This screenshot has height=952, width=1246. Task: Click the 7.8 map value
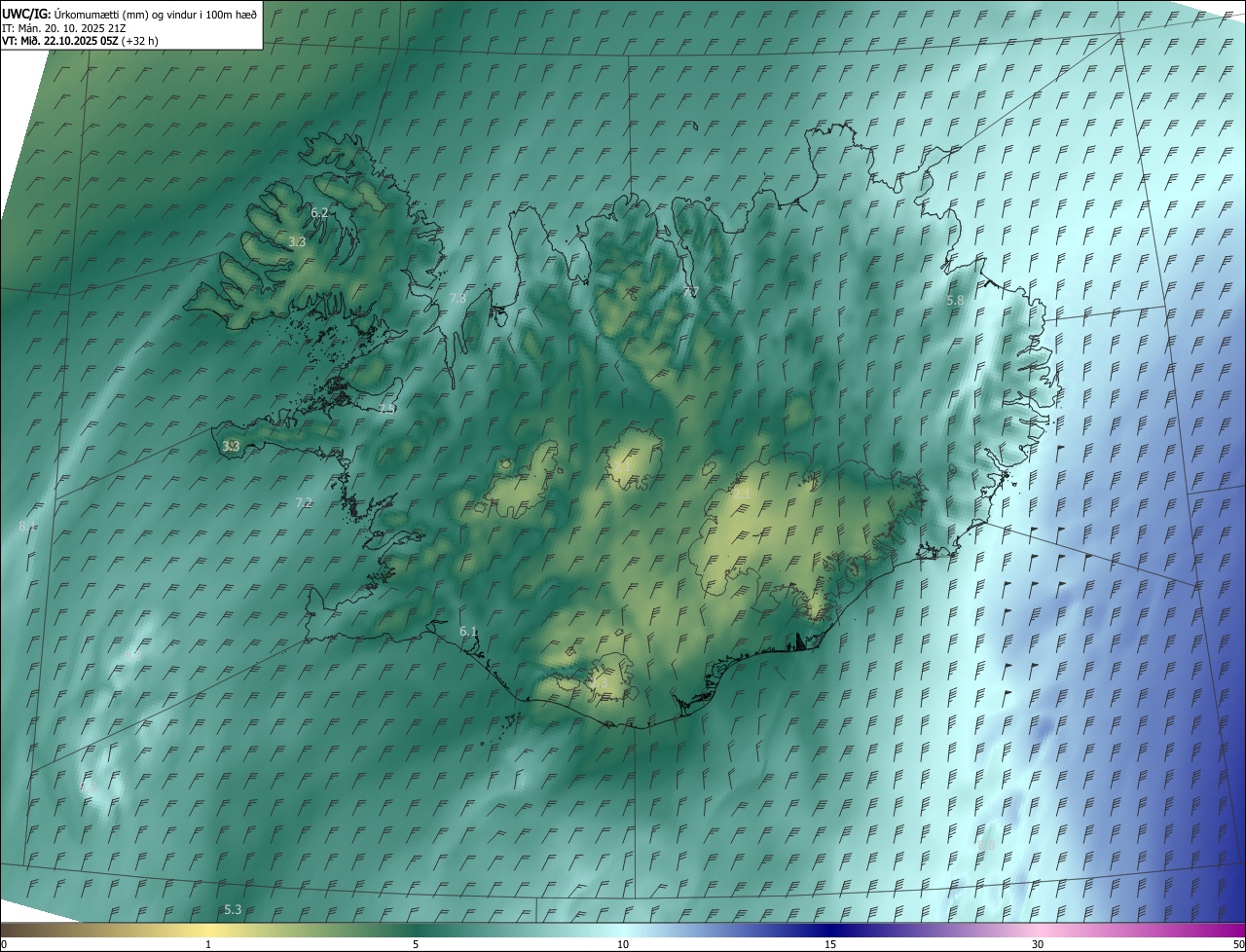(458, 298)
